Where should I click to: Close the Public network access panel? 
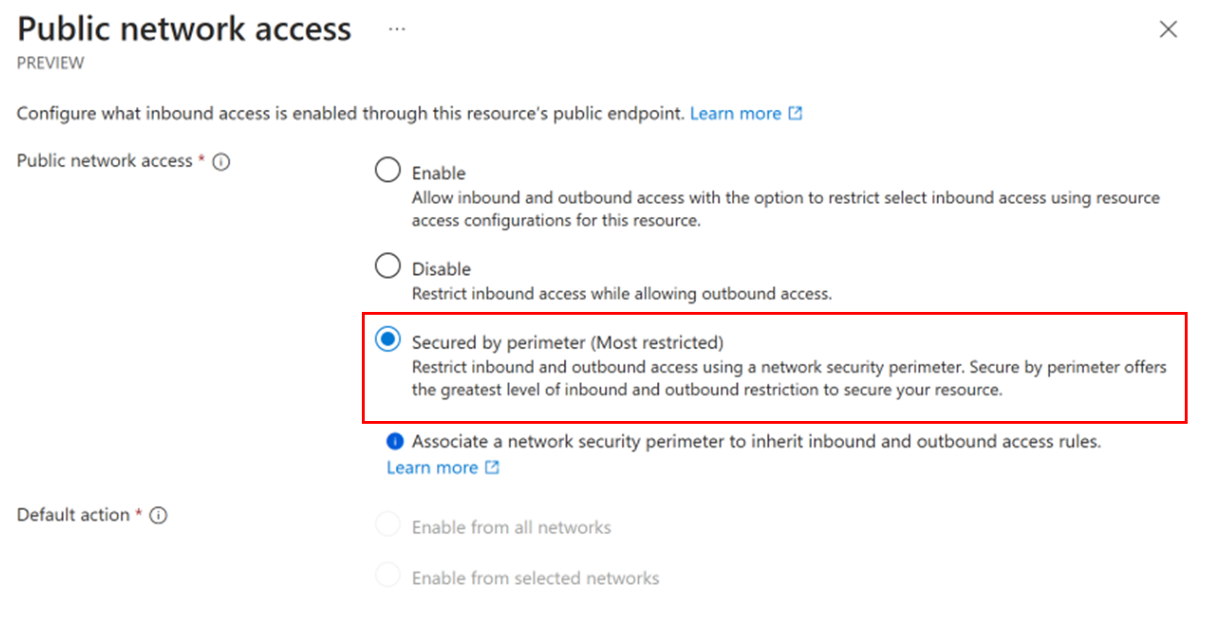[x=1168, y=30]
